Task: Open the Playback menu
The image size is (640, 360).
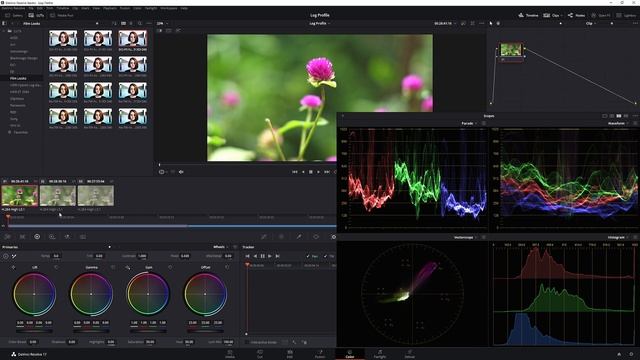Action: click(x=109, y=8)
